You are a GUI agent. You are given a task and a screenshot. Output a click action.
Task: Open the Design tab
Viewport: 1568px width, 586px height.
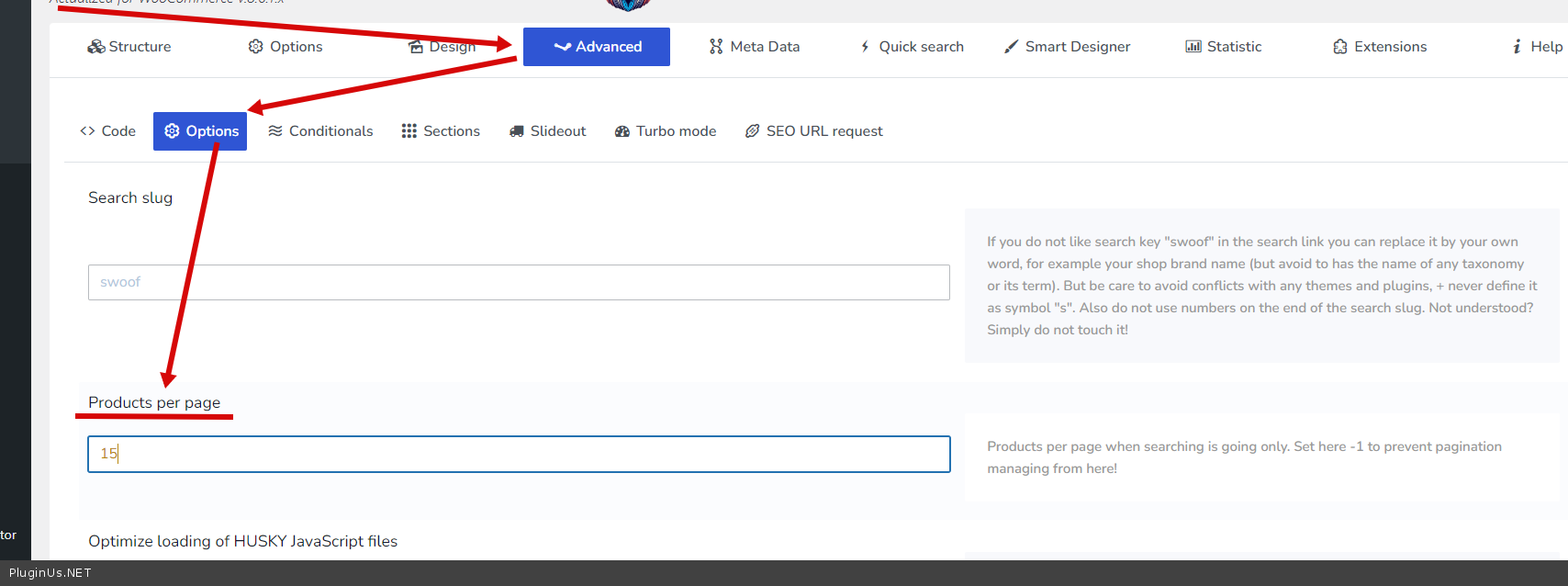click(x=442, y=47)
